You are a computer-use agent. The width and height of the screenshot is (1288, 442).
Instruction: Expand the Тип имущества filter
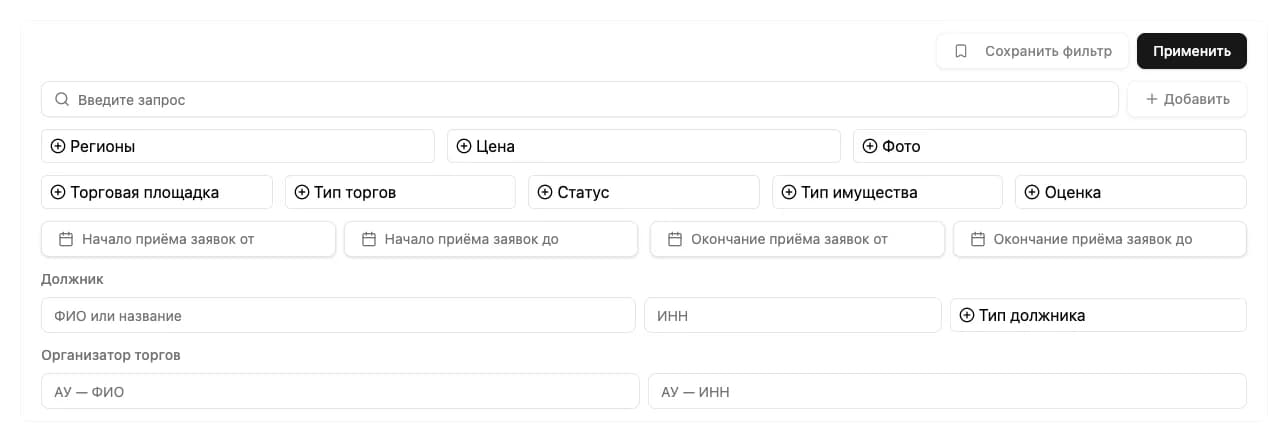pos(888,192)
